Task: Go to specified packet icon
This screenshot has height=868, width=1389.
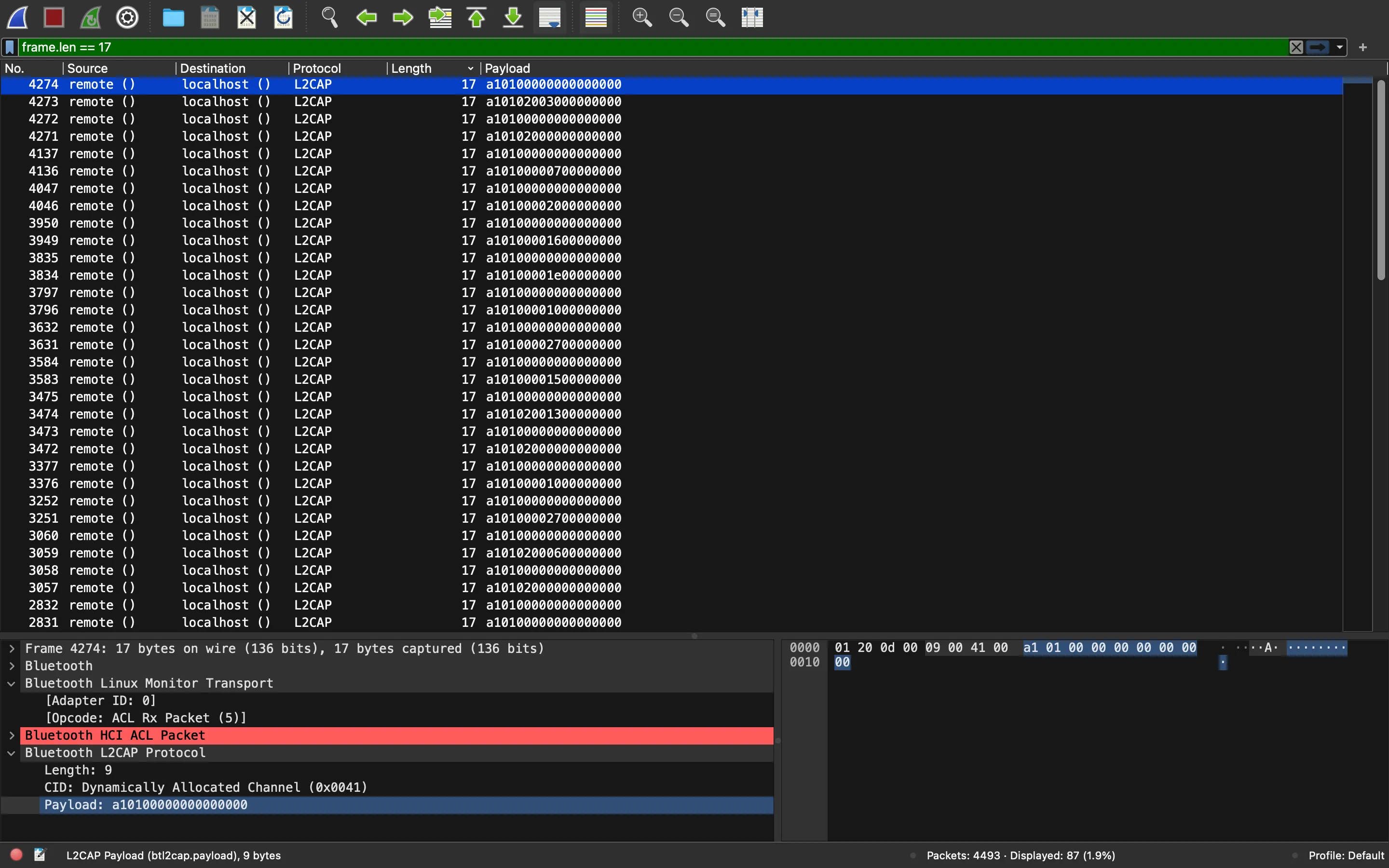Action: 440,17
